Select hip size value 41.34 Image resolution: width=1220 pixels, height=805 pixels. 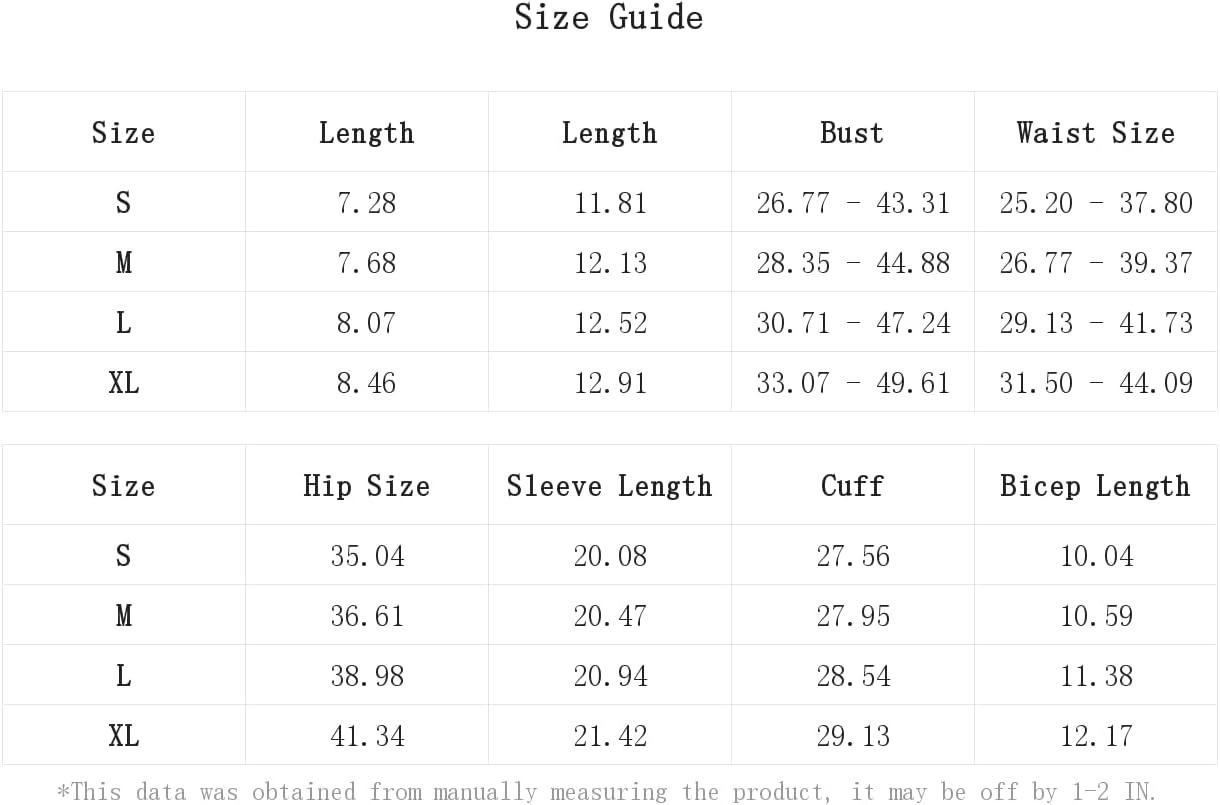[x=367, y=736]
